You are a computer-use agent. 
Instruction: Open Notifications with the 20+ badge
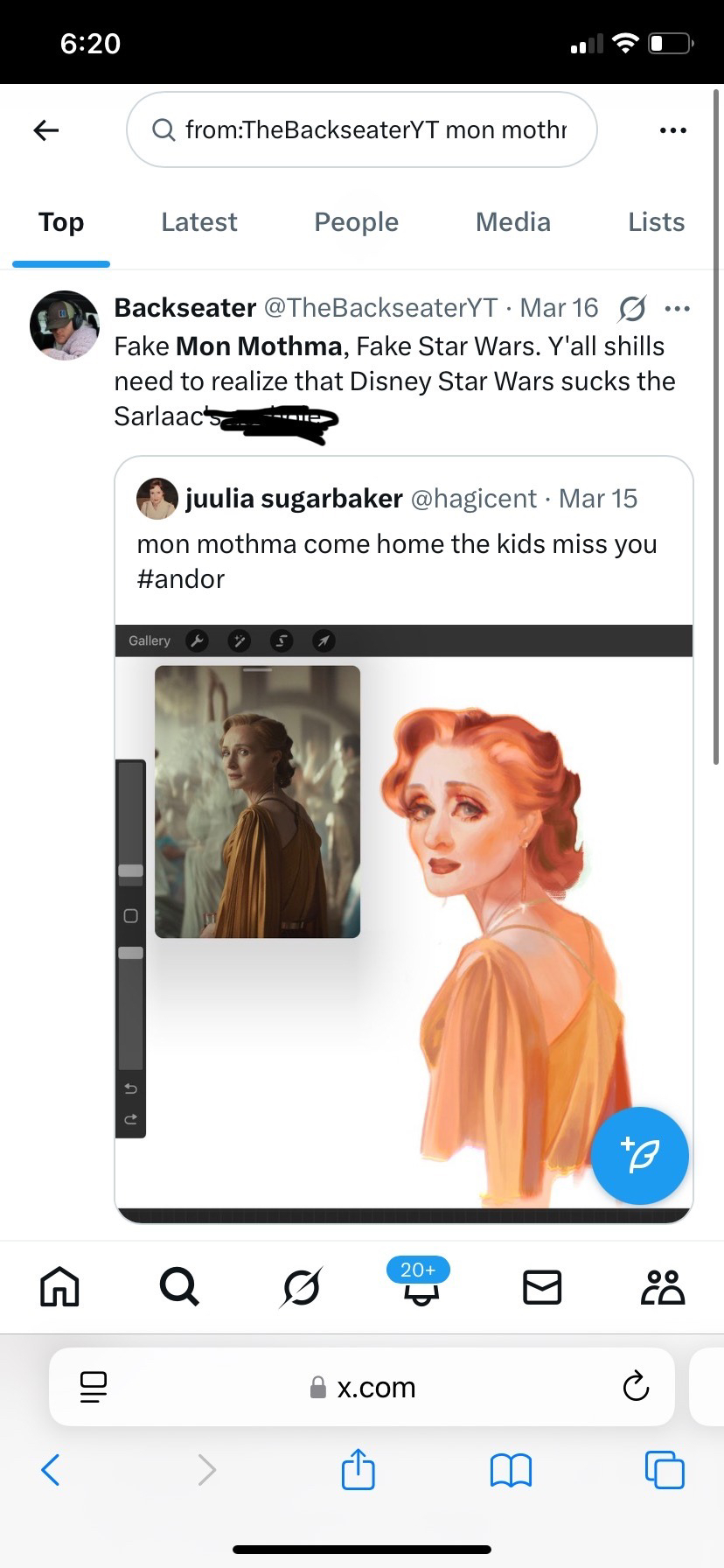coord(420,1285)
